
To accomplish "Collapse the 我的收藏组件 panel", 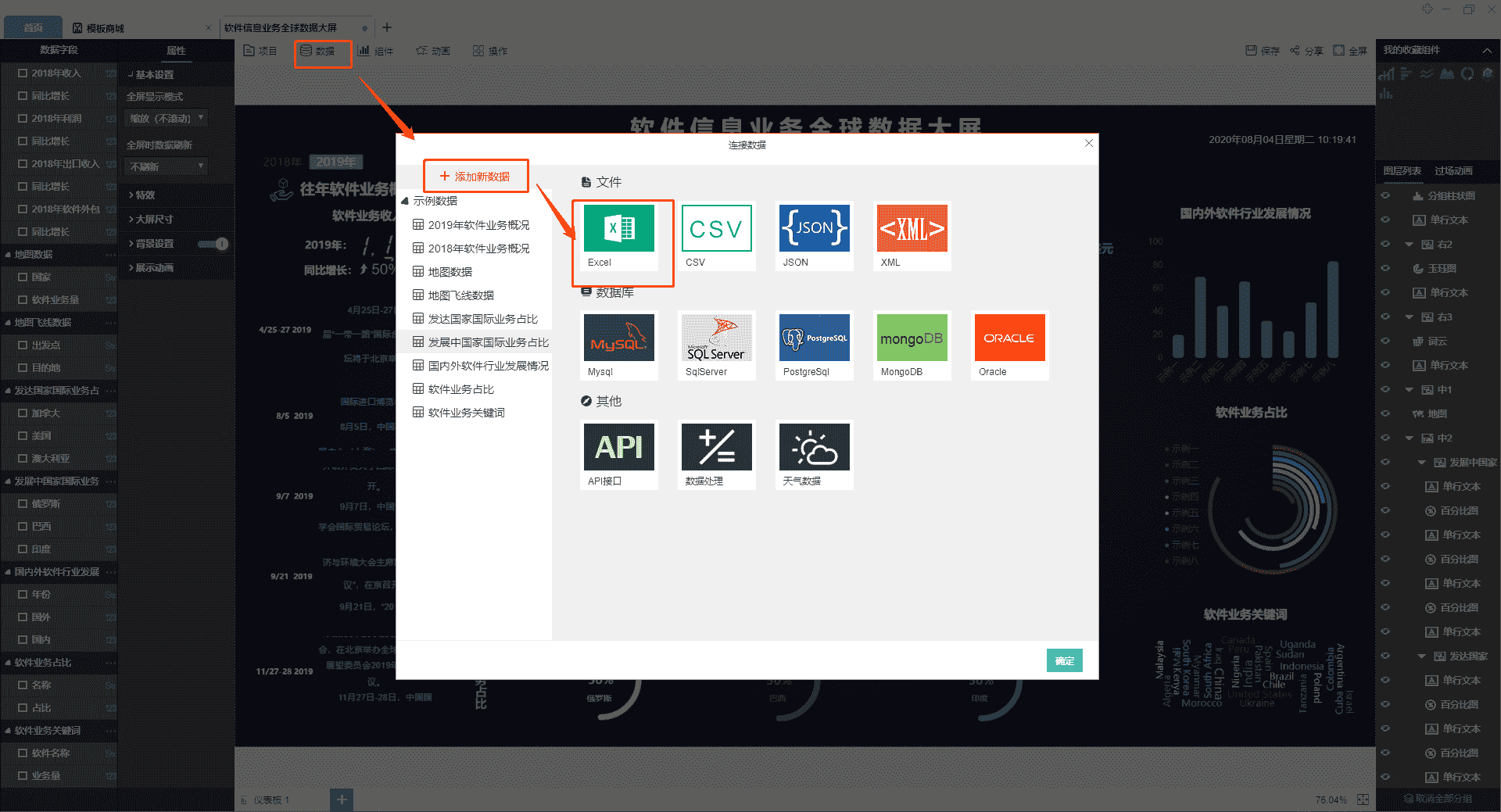I will 1487,51.
